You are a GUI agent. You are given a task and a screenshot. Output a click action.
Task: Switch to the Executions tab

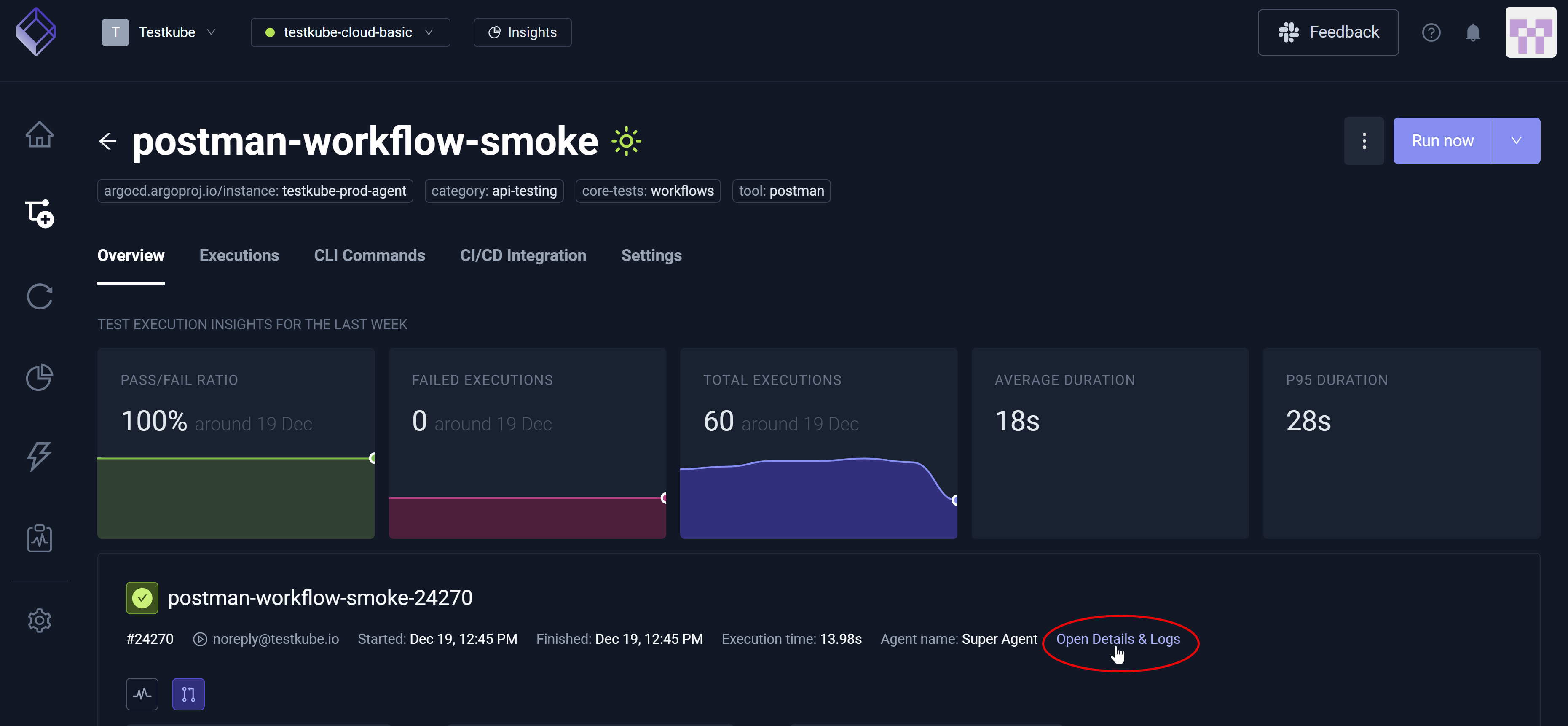pyautogui.click(x=239, y=255)
